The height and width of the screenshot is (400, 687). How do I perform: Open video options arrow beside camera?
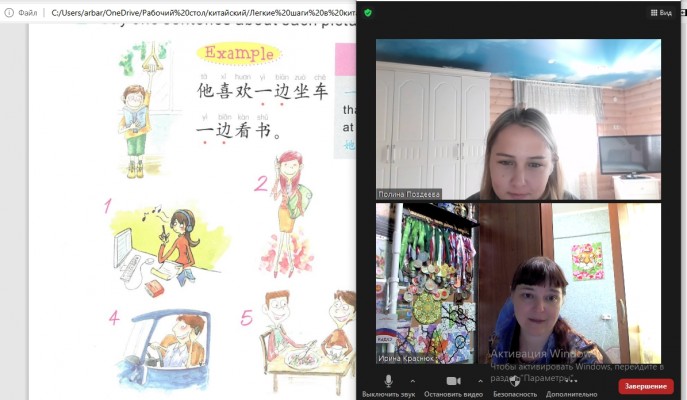(481, 381)
